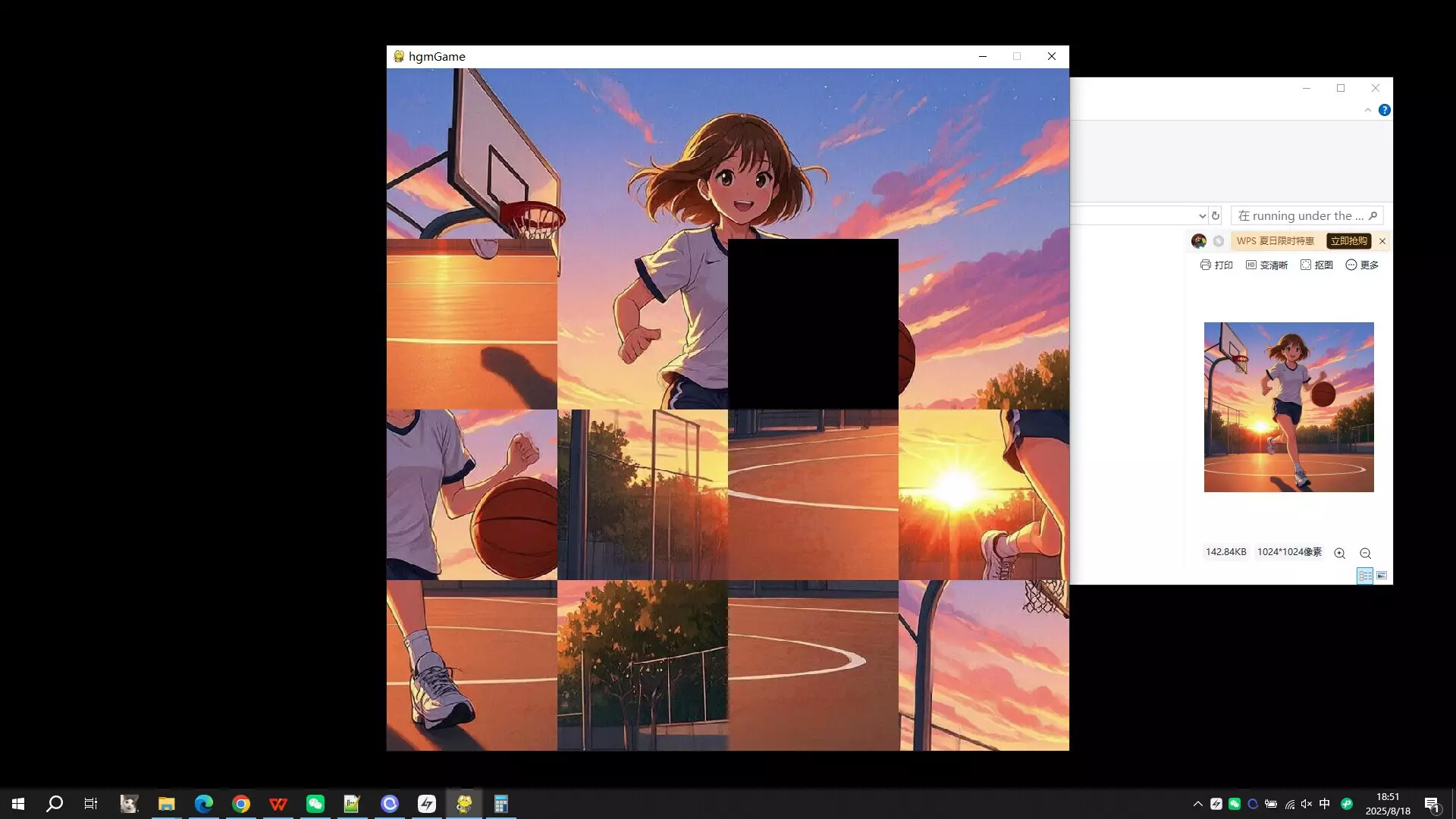Dismiss the WPS promo with its X

click(x=1382, y=241)
